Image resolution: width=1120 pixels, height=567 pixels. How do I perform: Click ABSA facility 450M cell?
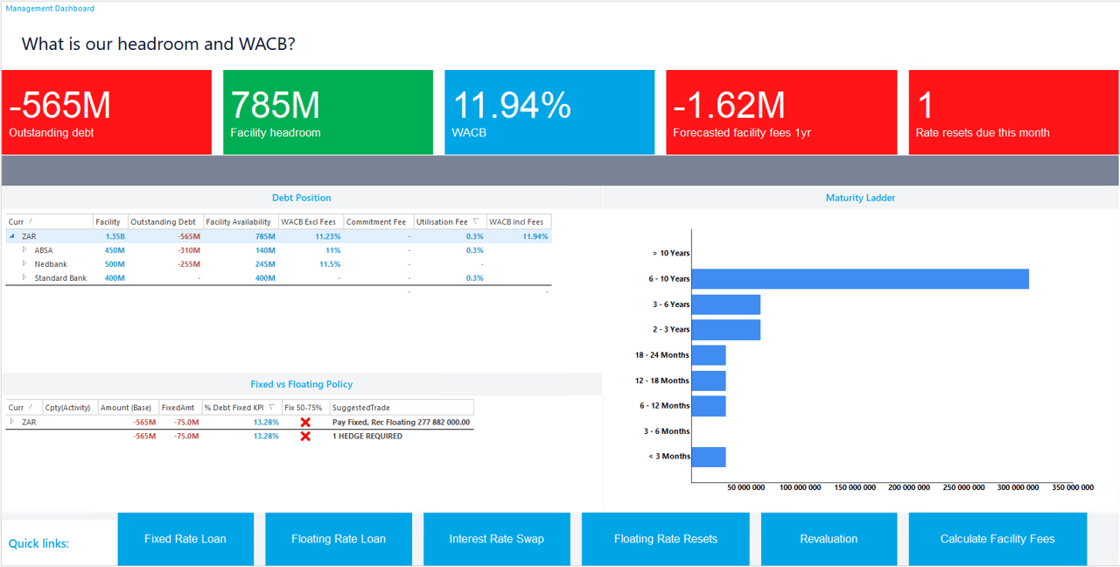tap(115, 250)
